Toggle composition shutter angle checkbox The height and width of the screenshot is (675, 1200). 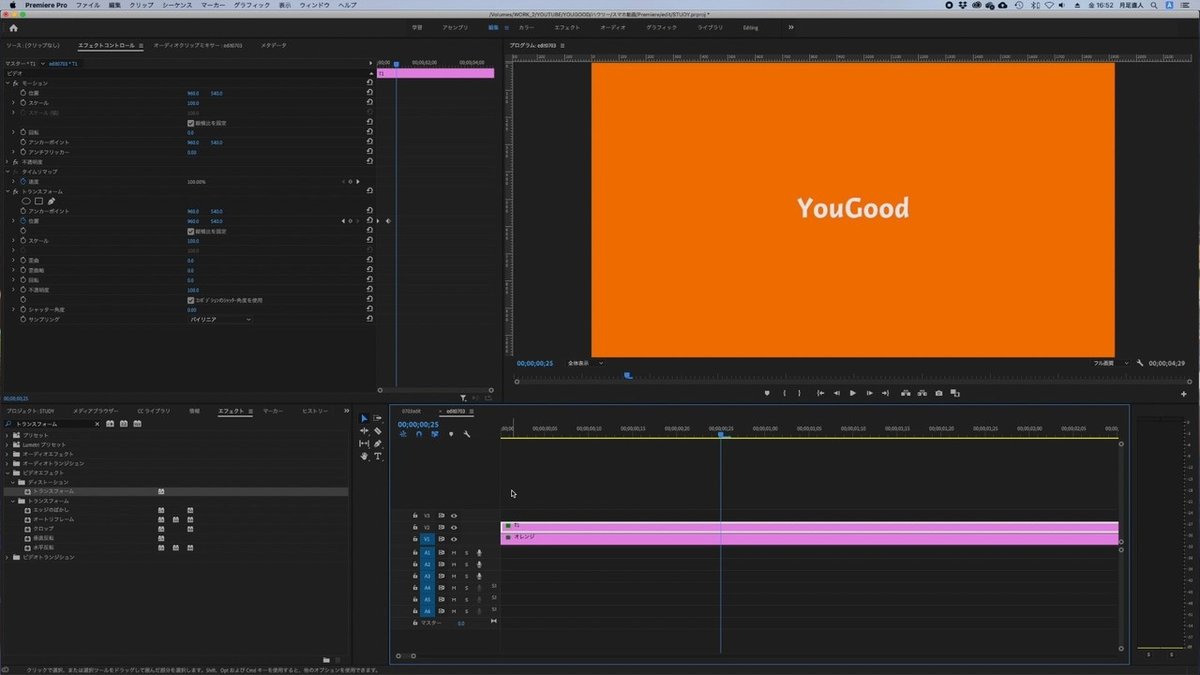(x=191, y=300)
